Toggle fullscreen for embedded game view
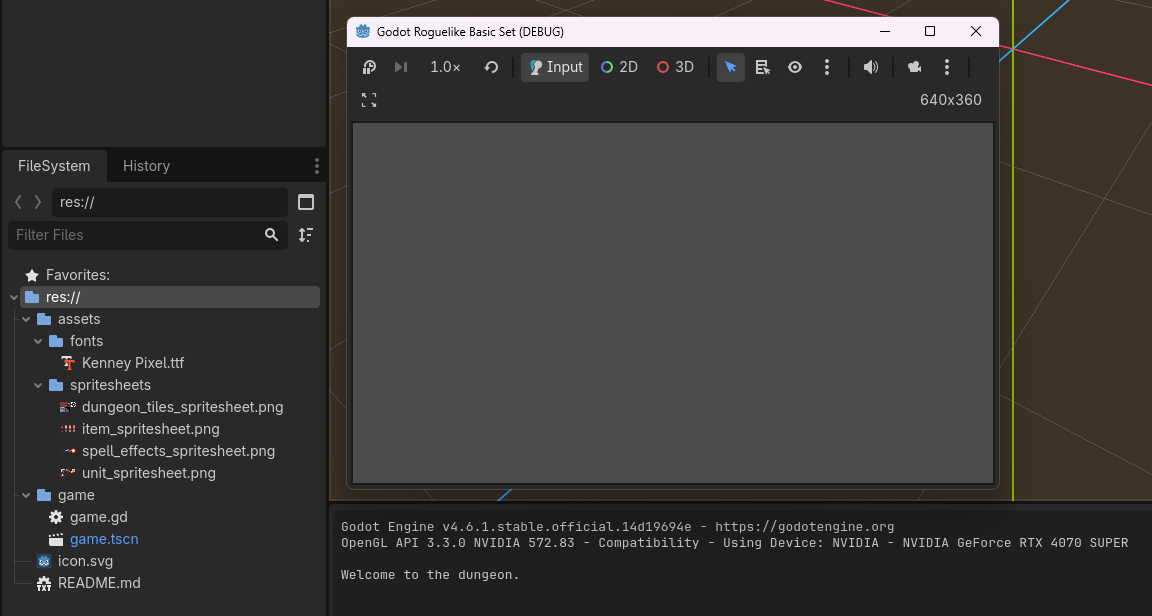The width and height of the screenshot is (1152, 616). pyautogui.click(x=369, y=100)
